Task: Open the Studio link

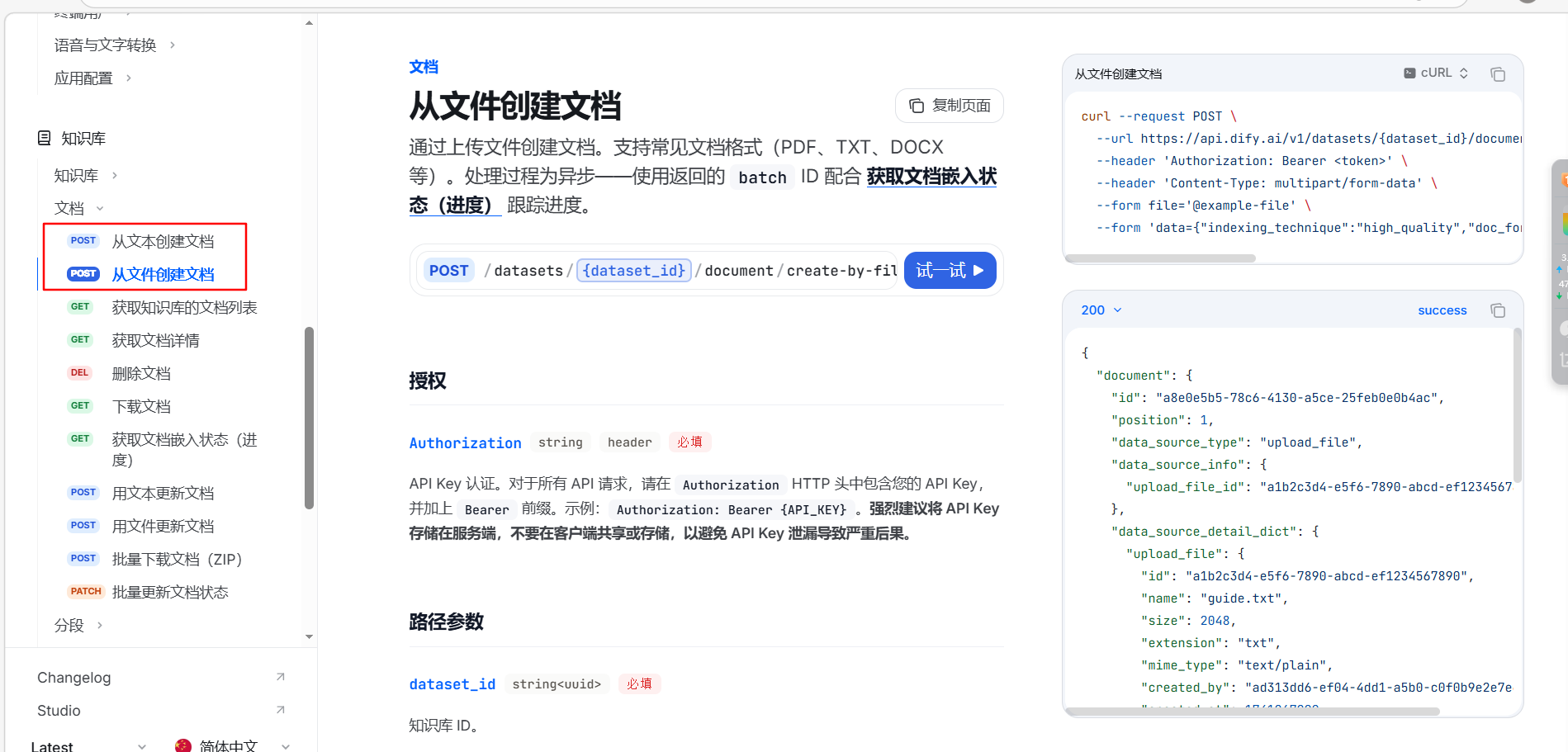Action: pyautogui.click(x=59, y=710)
